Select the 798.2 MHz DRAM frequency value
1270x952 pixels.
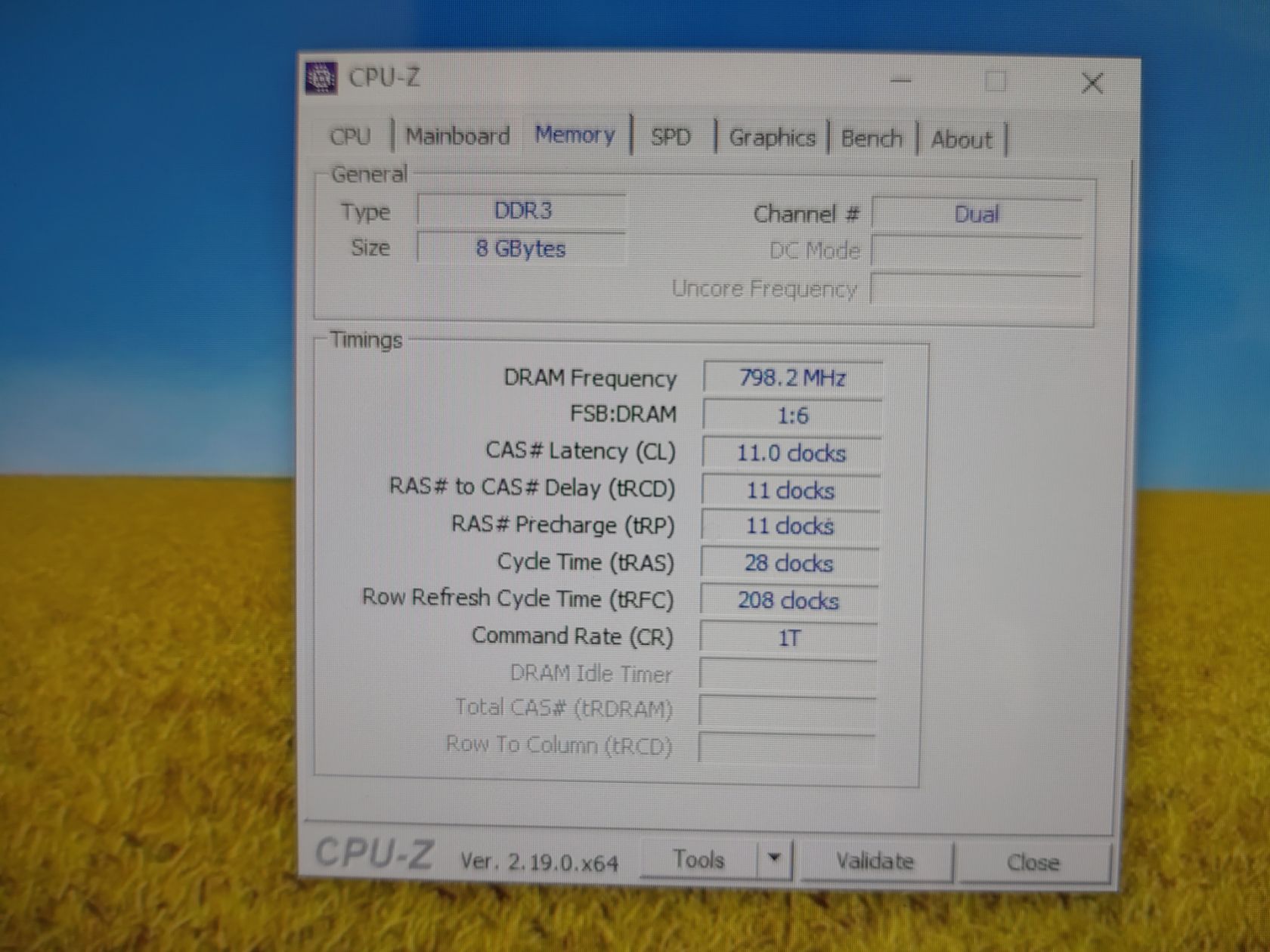coord(792,378)
